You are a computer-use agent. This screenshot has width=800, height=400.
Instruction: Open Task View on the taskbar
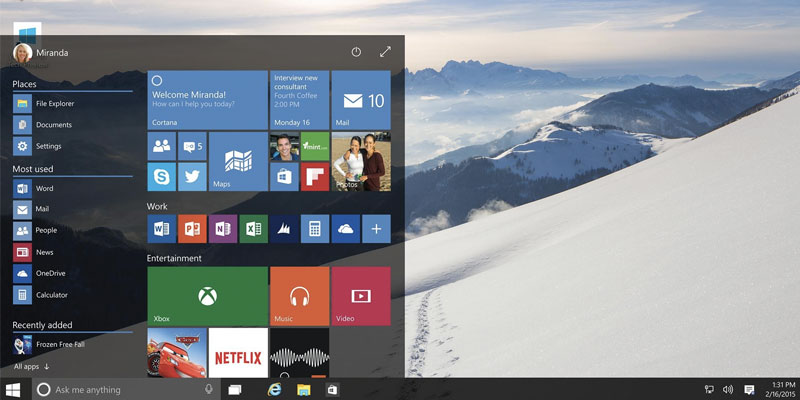(x=235, y=390)
